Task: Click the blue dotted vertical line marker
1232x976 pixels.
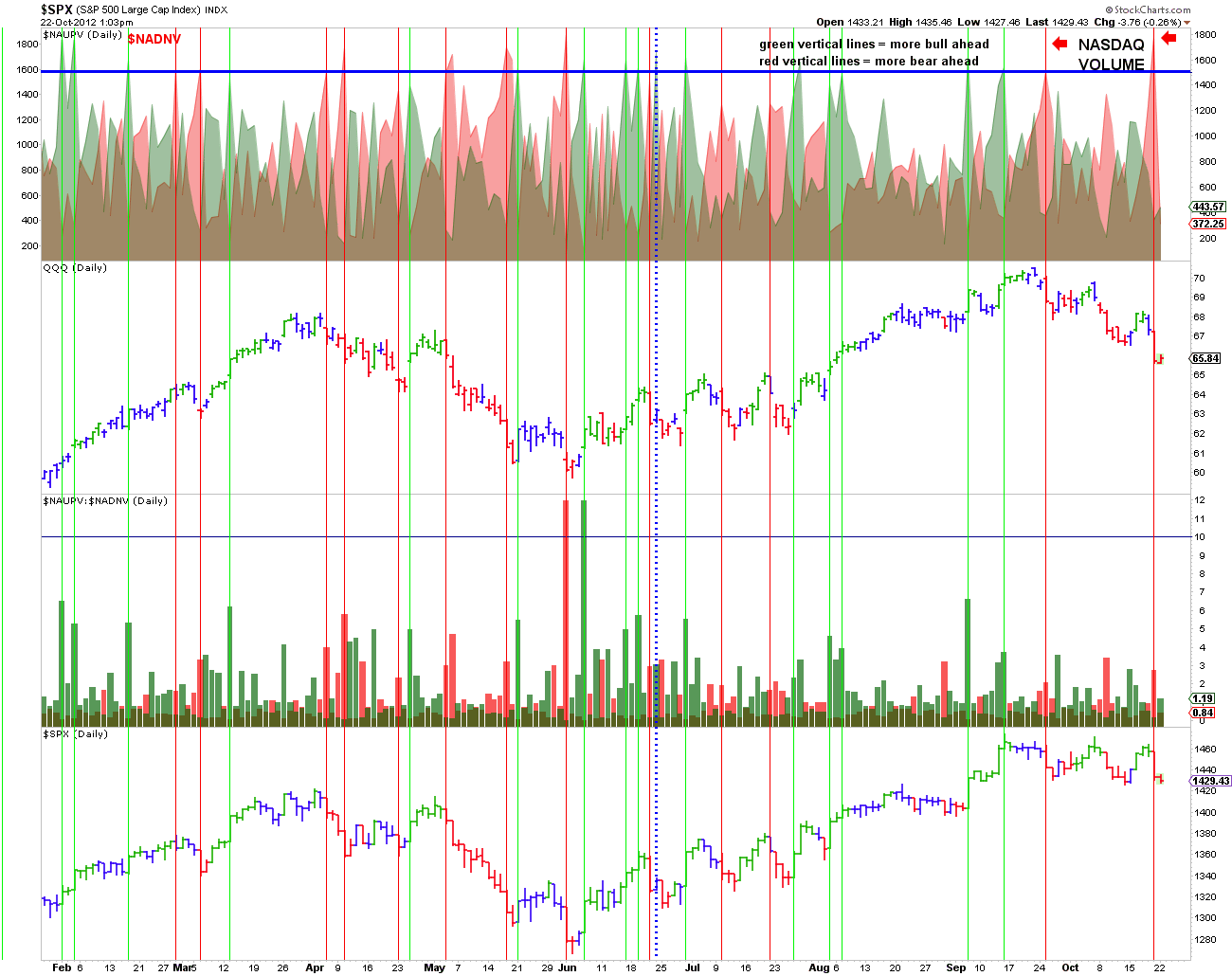Action: point(656,493)
